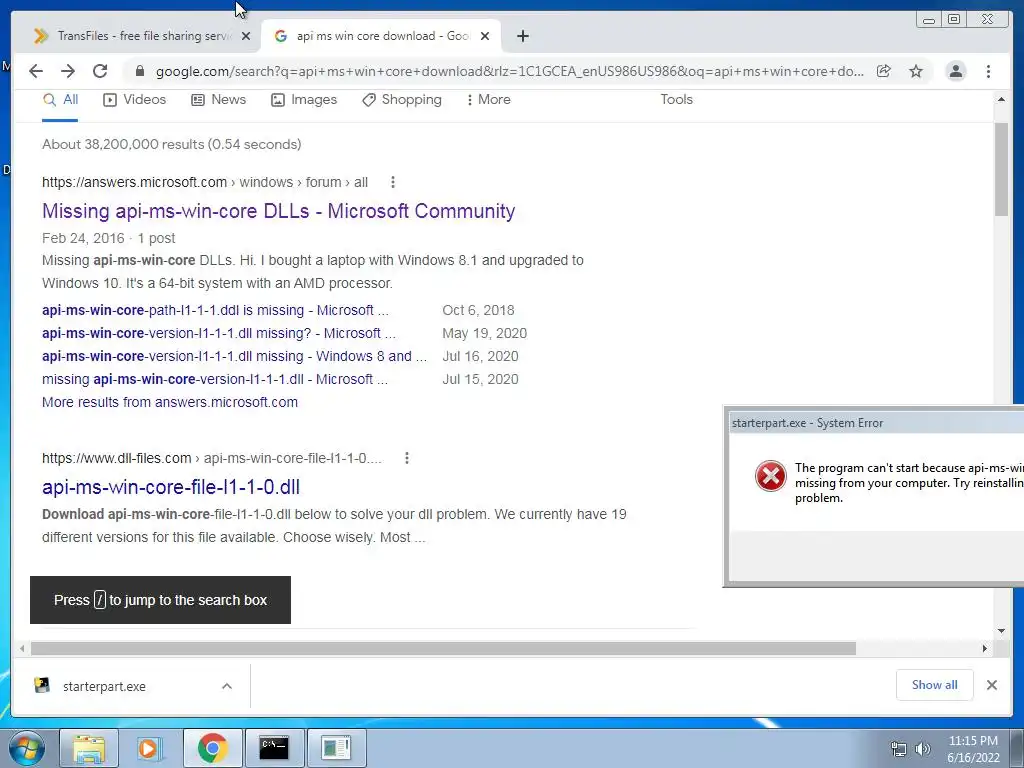
Task: Click the network tray icon
Action: (x=899, y=749)
